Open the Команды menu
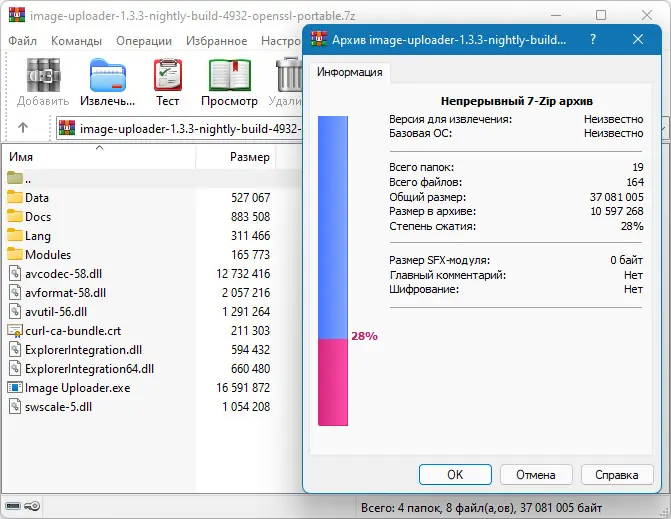The image size is (671, 519). point(76,41)
